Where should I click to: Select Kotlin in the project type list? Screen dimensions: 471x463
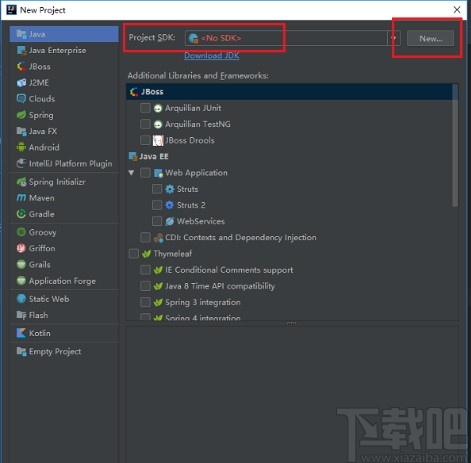(x=64, y=333)
